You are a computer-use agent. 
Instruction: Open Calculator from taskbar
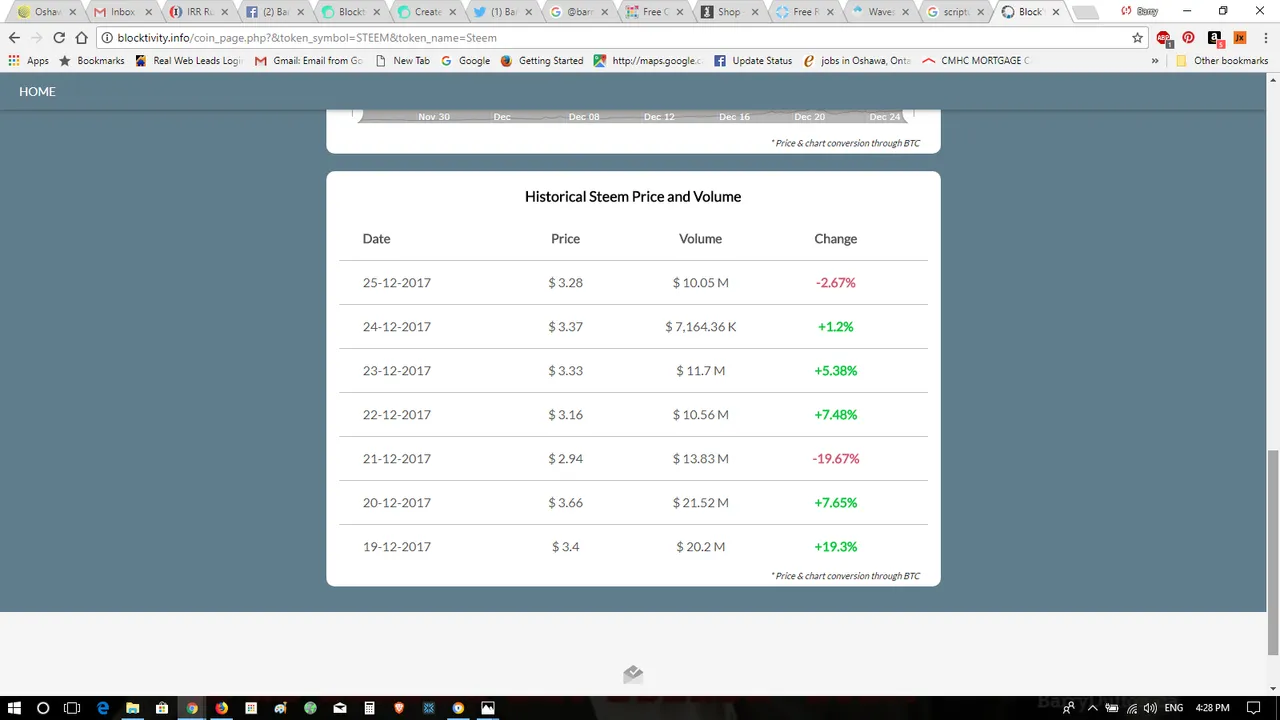(x=369, y=708)
